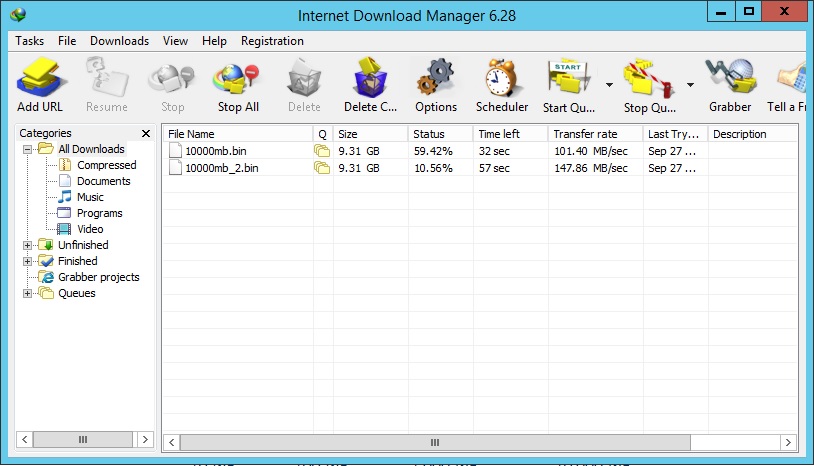Select the Compressed category folder icon

(65, 165)
